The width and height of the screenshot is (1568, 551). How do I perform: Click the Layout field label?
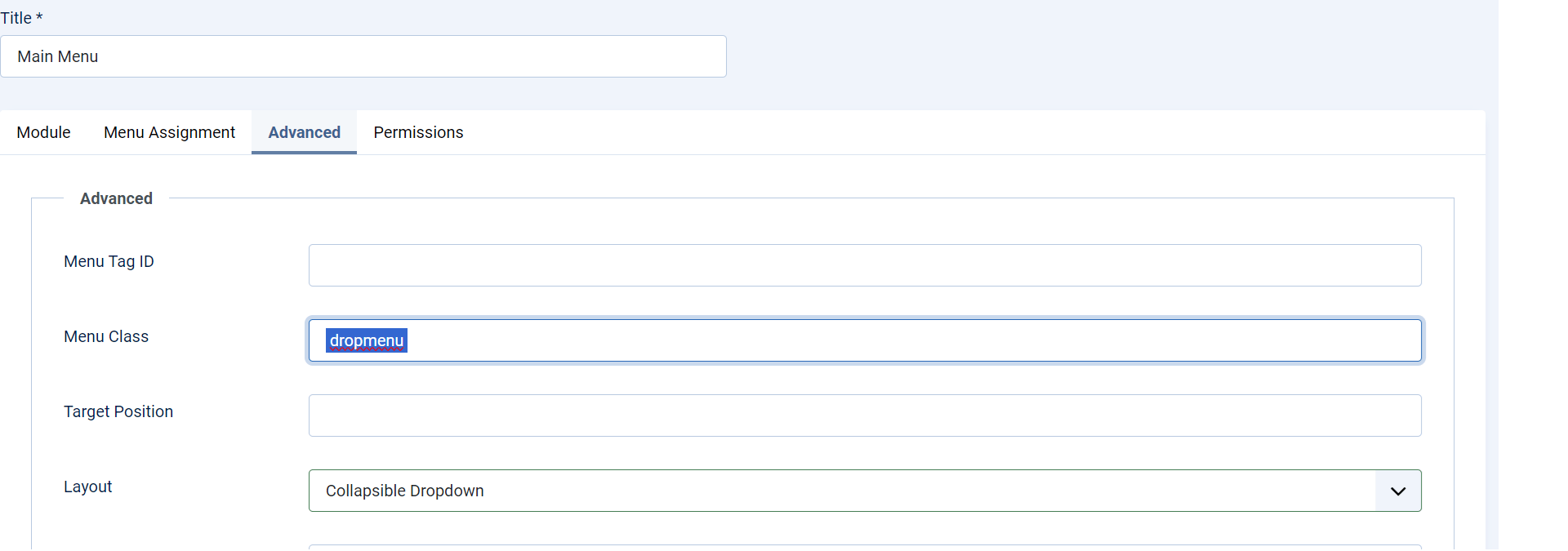pyautogui.click(x=87, y=487)
